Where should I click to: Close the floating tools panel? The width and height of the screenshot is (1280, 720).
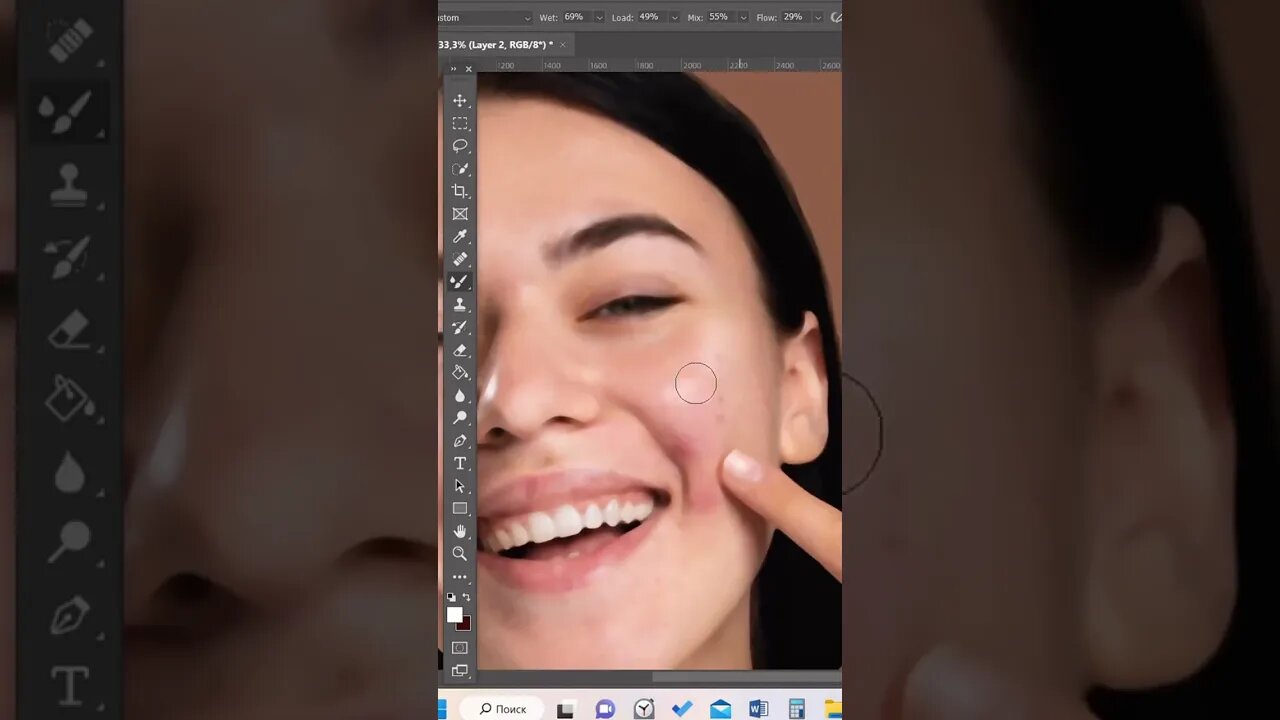pyautogui.click(x=468, y=69)
